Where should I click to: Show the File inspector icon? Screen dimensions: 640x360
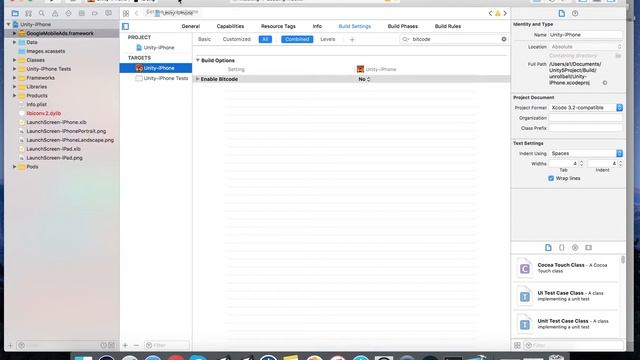[x=562, y=13]
